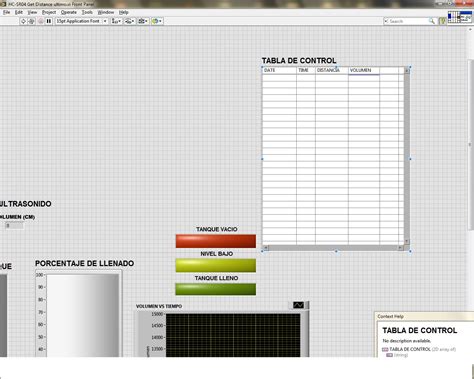The image size is (474, 379).
Task: Select the TIME column header
Action: pyautogui.click(x=306, y=70)
